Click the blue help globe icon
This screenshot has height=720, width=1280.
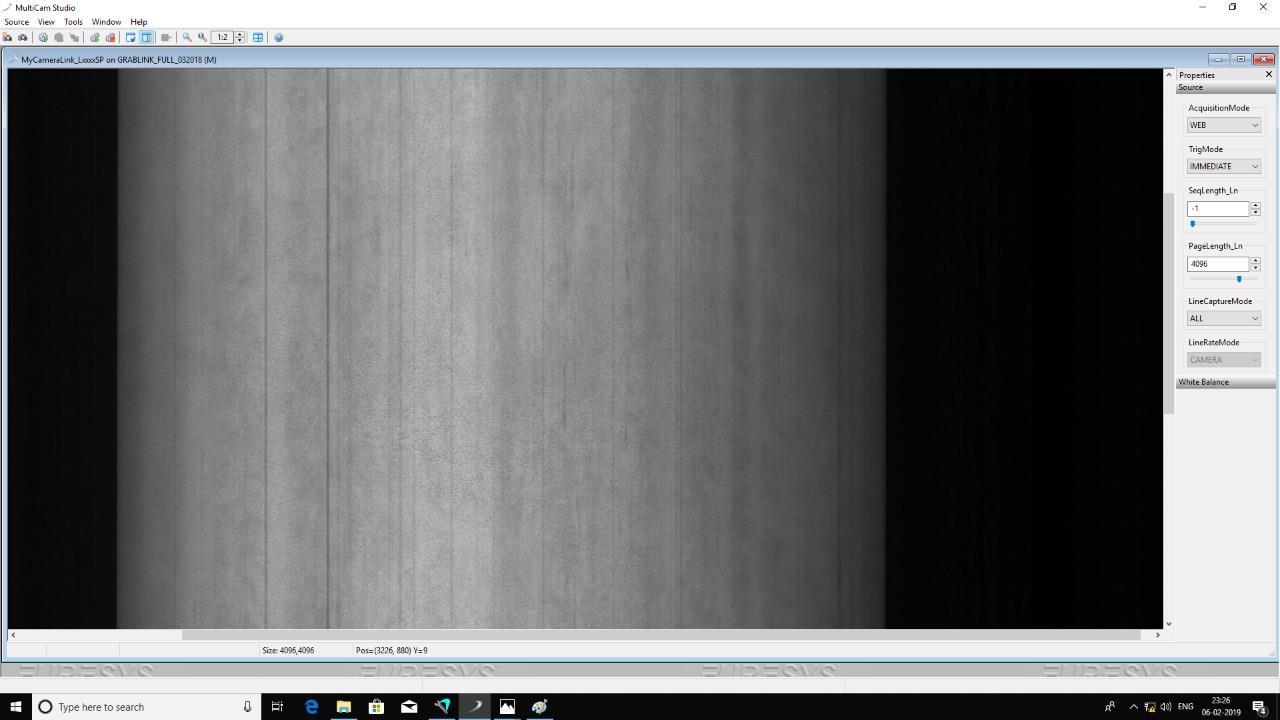(x=279, y=37)
